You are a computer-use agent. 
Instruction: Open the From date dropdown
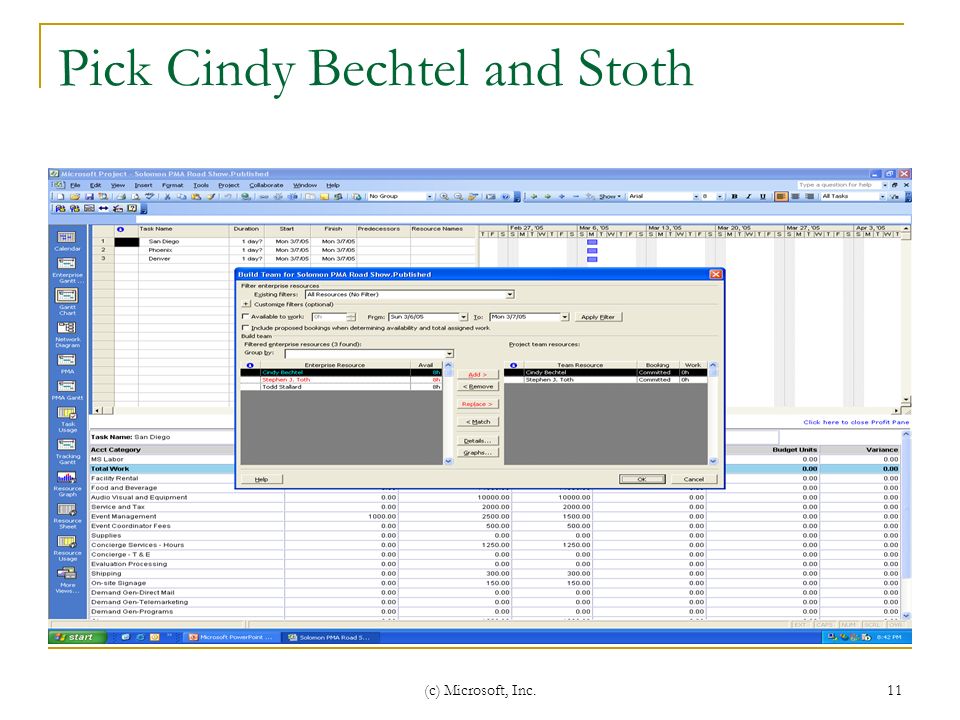coord(463,317)
